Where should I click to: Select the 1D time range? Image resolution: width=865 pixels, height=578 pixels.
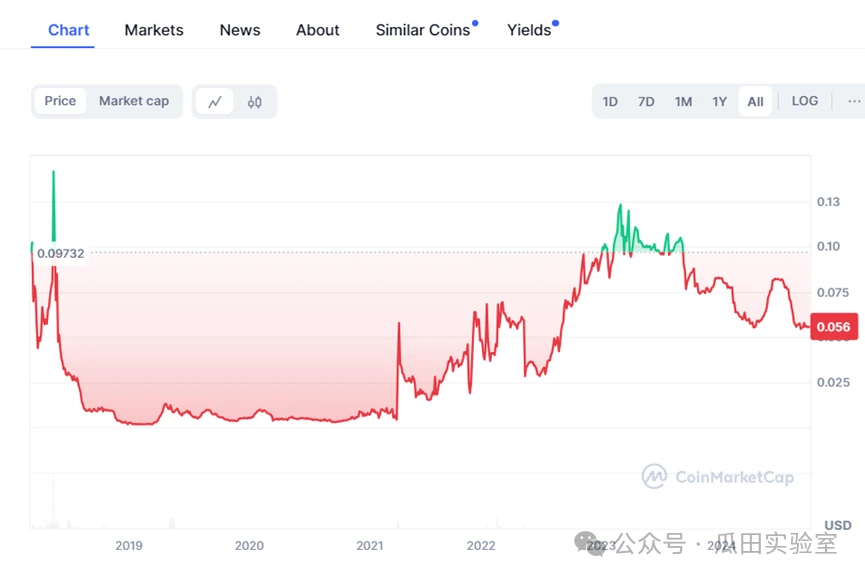pyautogui.click(x=610, y=101)
